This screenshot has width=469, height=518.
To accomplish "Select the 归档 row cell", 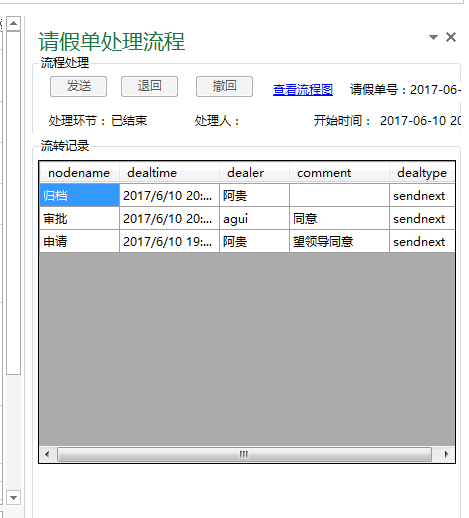I will click(79, 195).
